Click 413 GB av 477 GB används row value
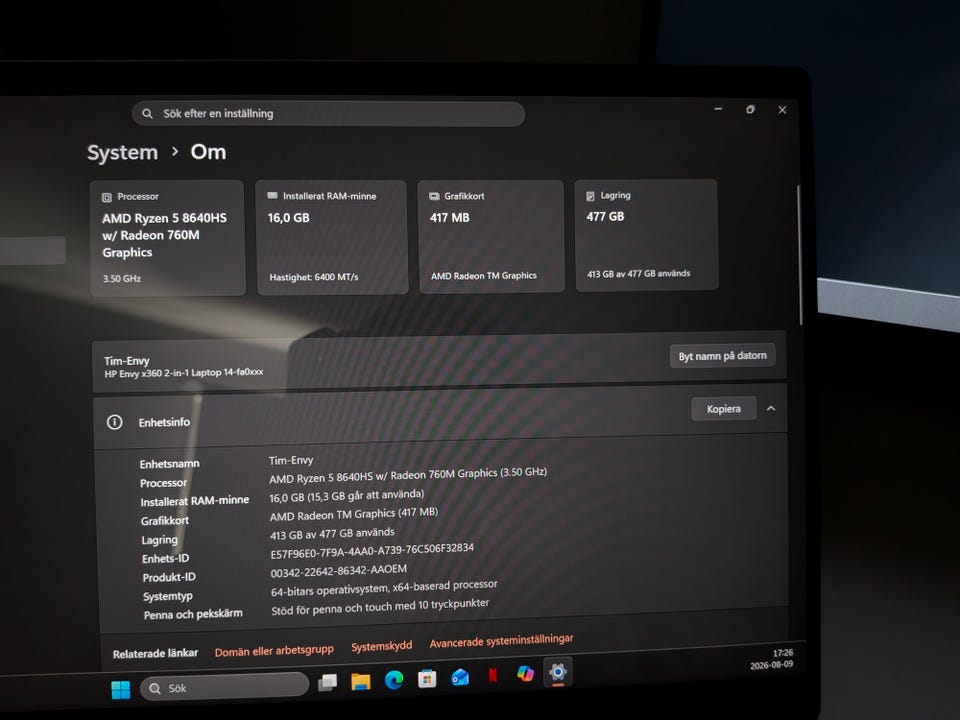This screenshot has height=720, width=960. tap(332, 534)
